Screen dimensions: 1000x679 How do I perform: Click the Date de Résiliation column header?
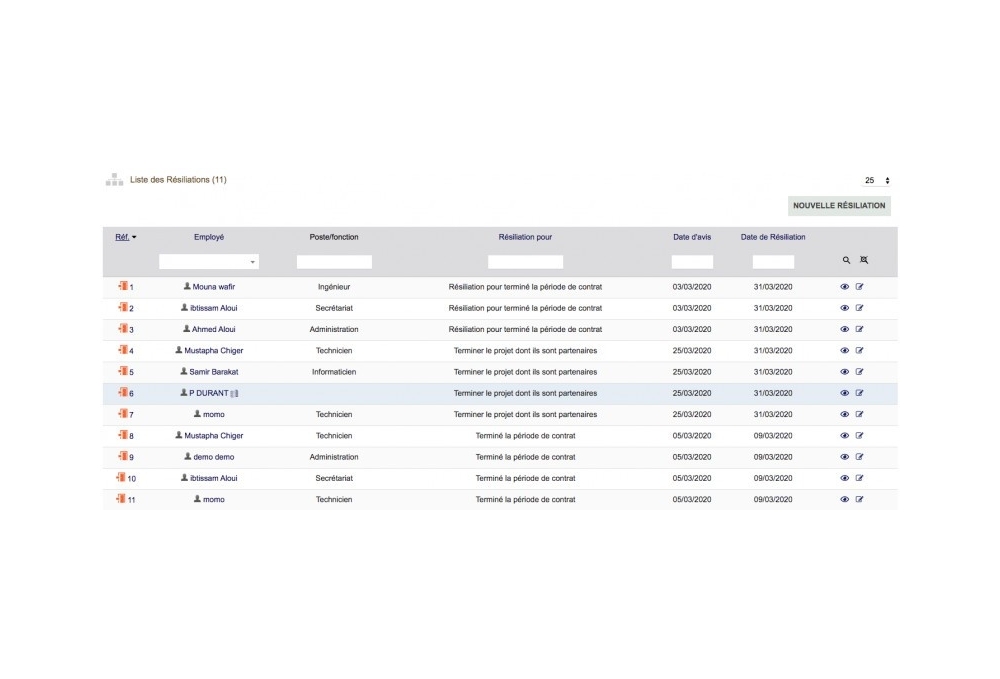click(x=774, y=237)
